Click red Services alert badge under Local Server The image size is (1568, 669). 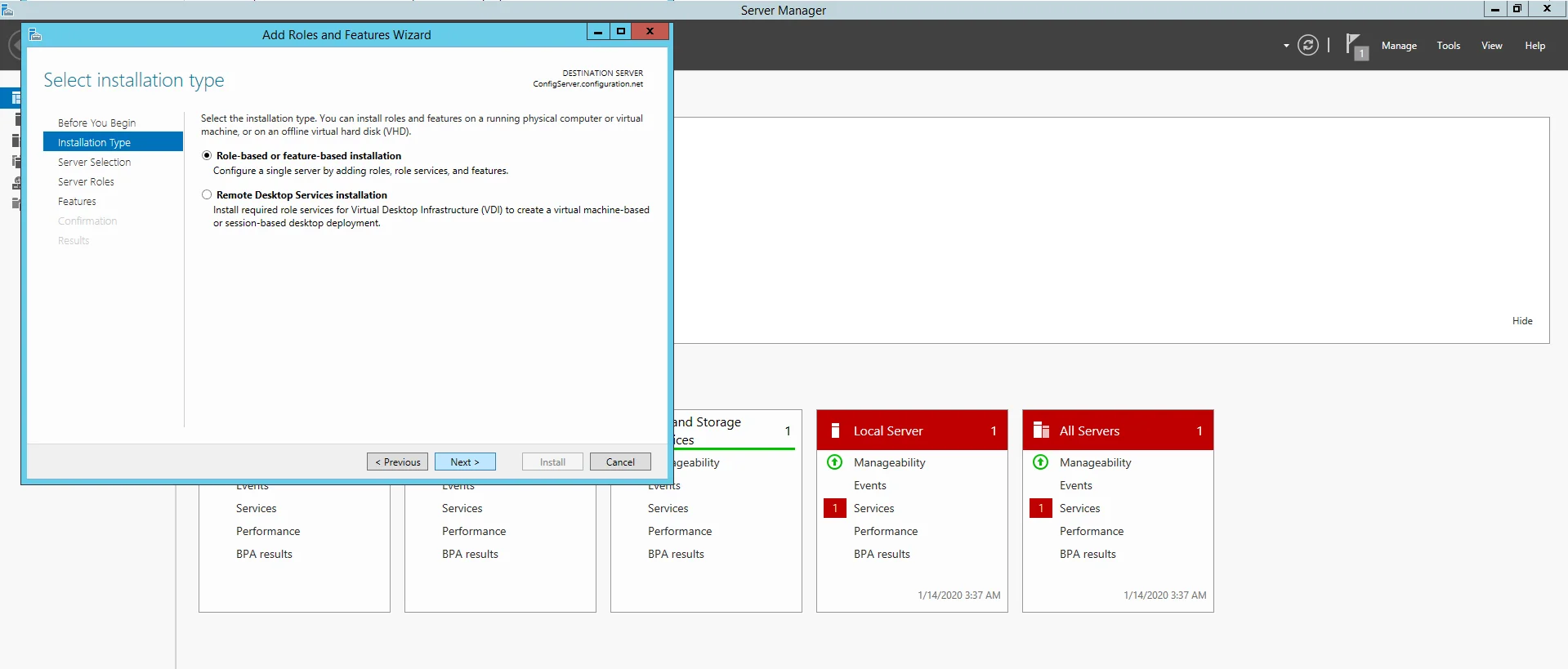click(x=835, y=508)
